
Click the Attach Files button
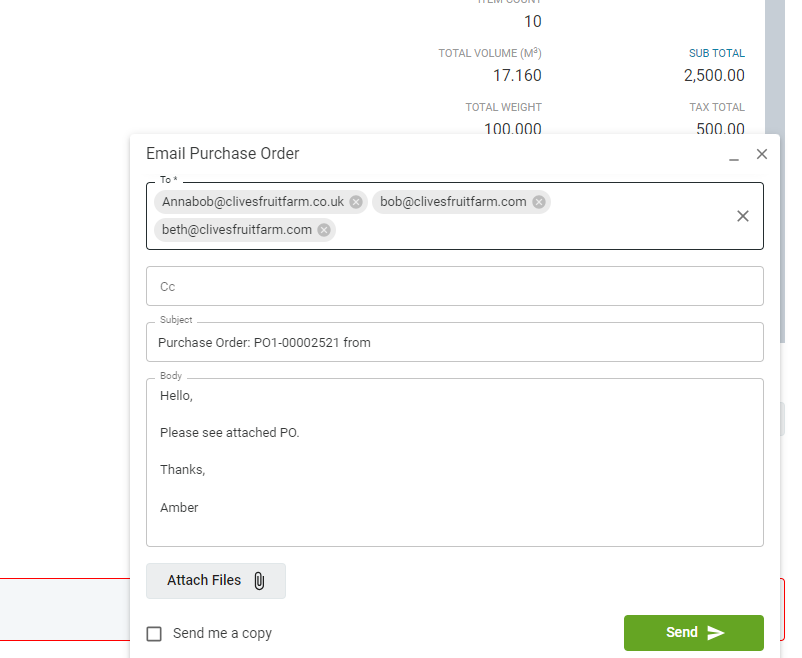tap(216, 581)
